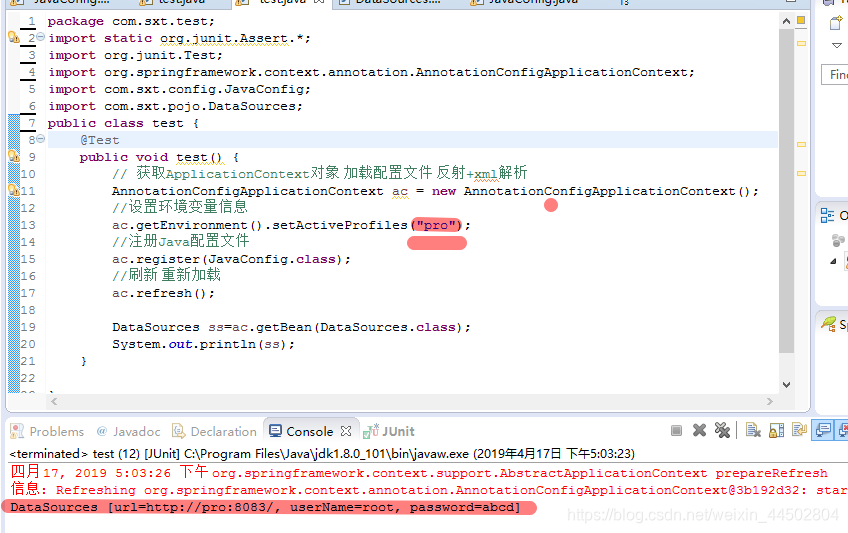Click getBean(DataSources.class) on line 19

pyautogui.click(x=359, y=327)
